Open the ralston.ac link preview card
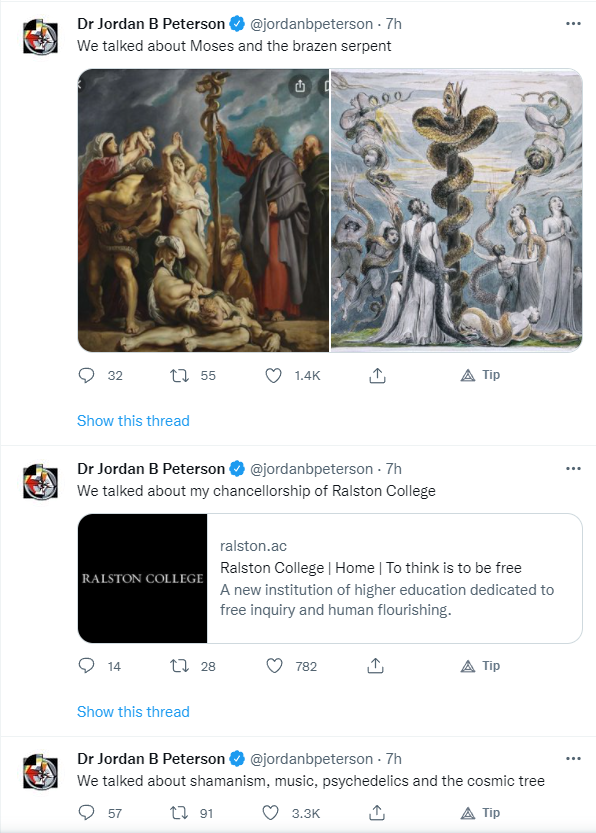The height and width of the screenshot is (833, 596). tap(330, 579)
